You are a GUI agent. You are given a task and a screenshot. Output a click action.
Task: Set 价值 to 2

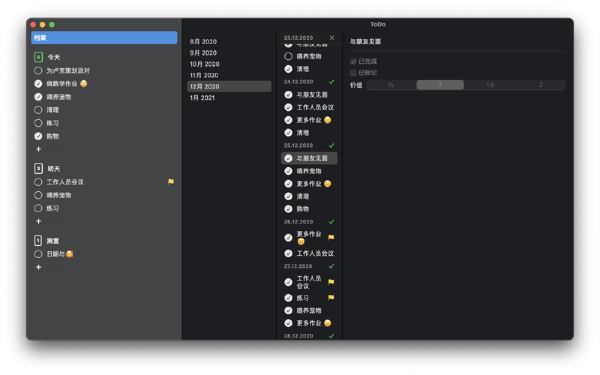541,85
